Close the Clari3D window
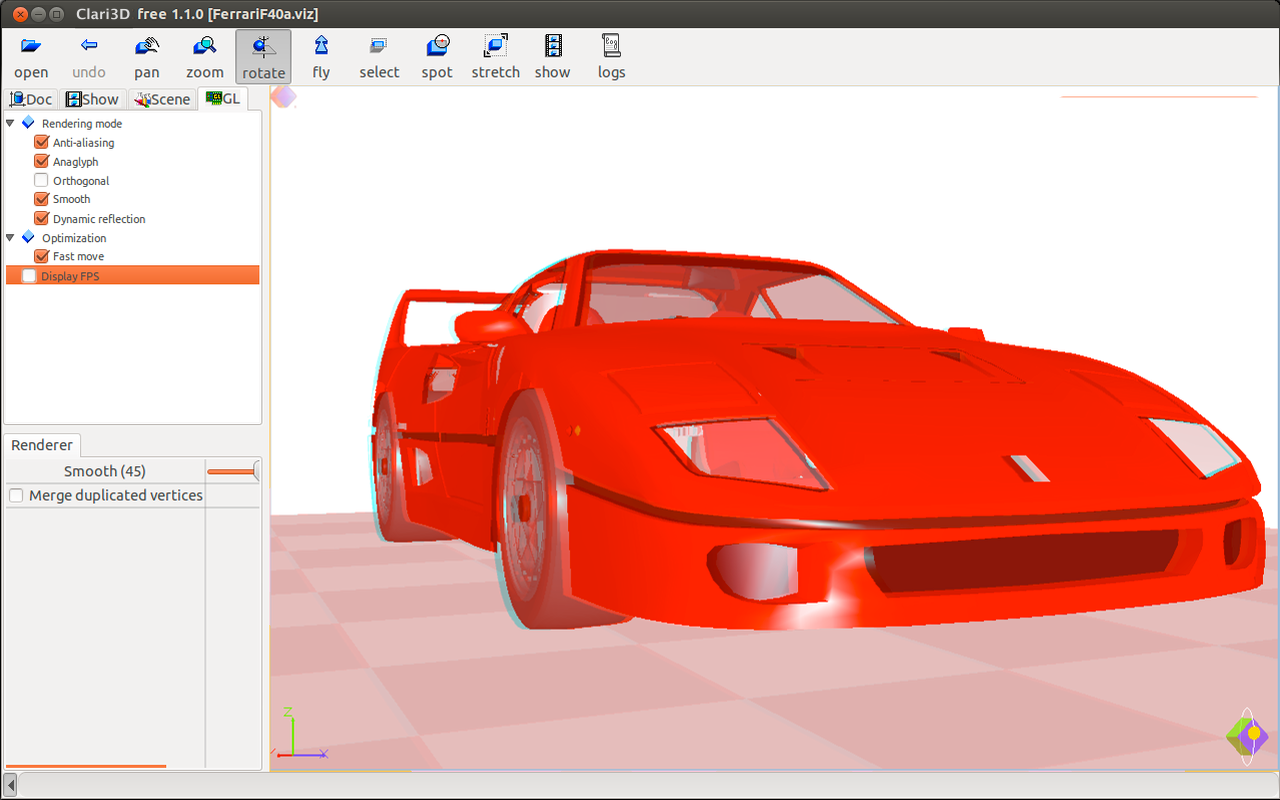This screenshot has width=1280, height=800. click(20, 14)
